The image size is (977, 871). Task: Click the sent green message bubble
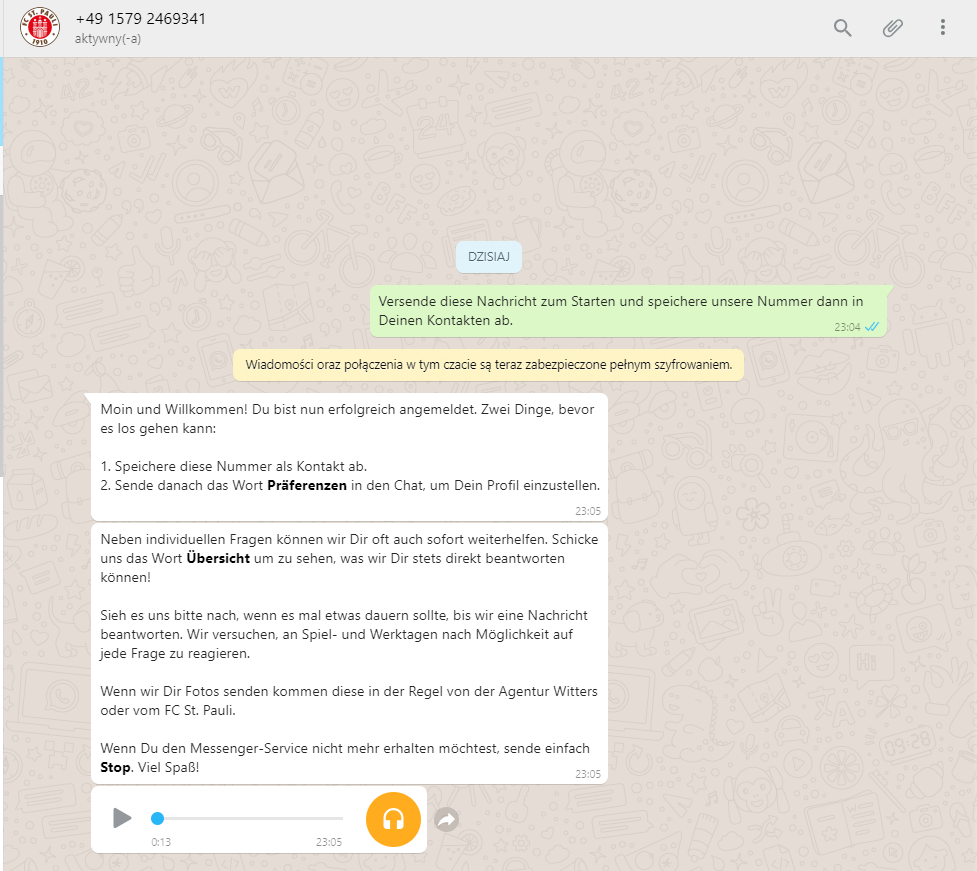(628, 311)
